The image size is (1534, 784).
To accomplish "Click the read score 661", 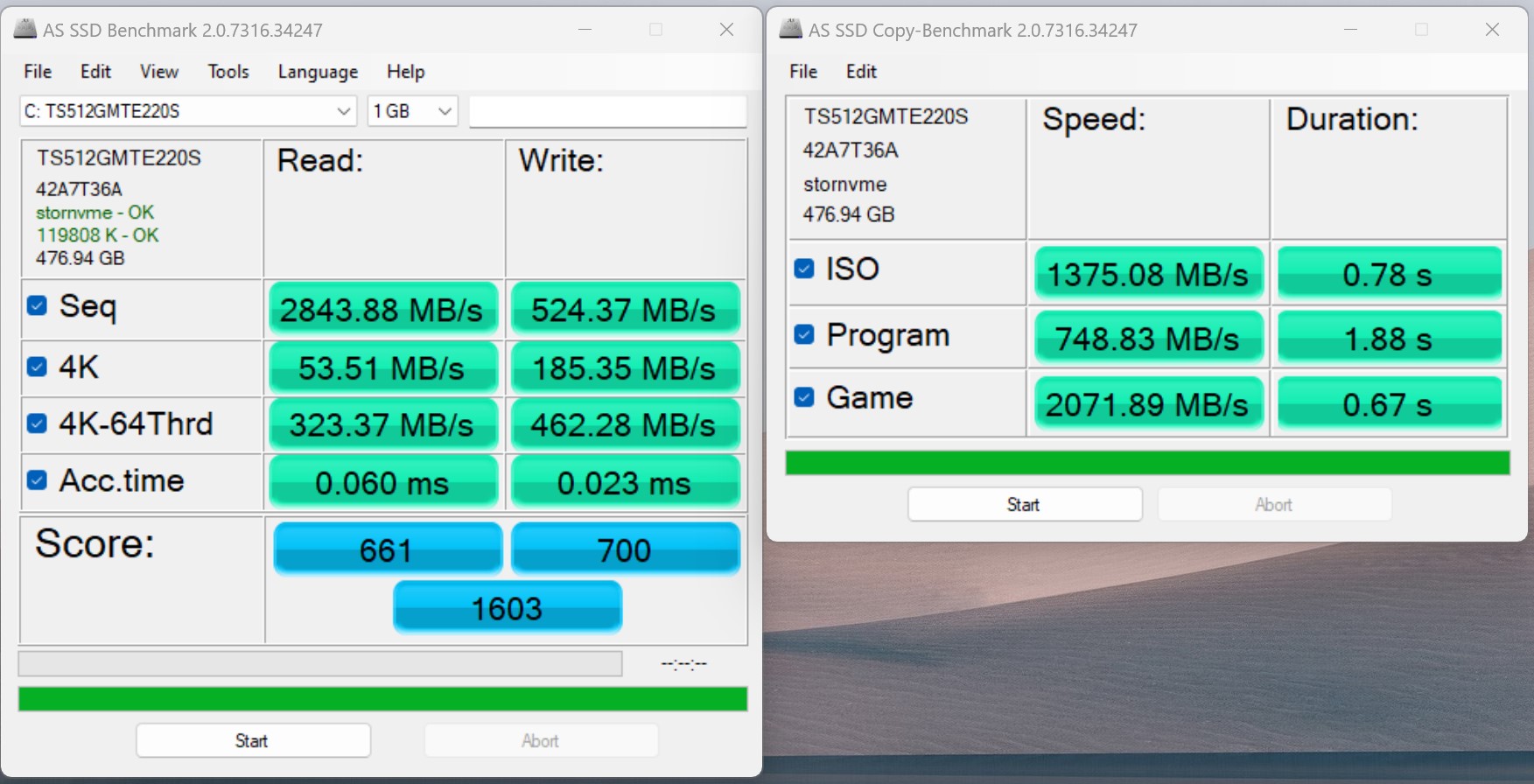I will point(388,549).
